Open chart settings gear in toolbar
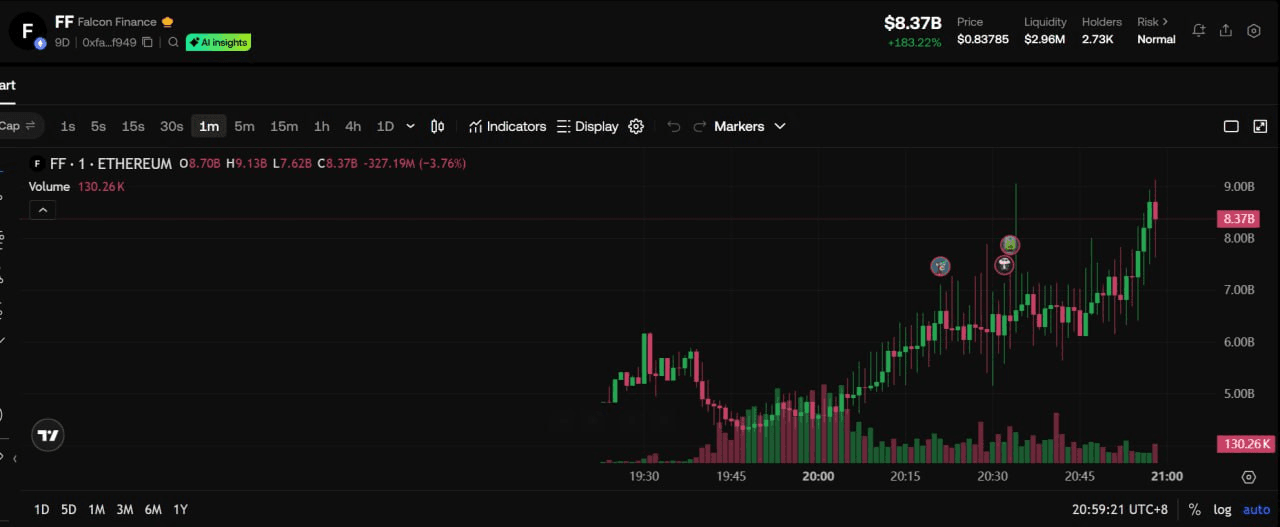Image resolution: width=1280 pixels, height=527 pixels. click(636, 126)
